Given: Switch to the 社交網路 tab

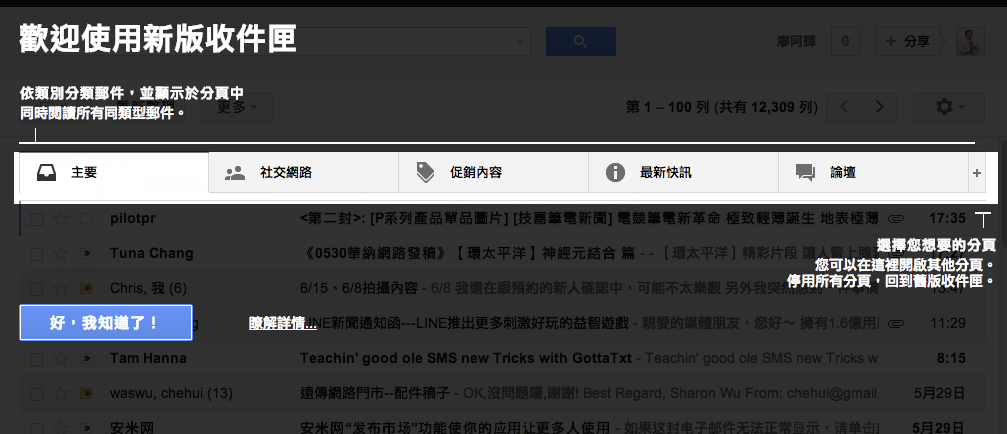Looking at the screenshot, I should (x=304, y=173).
